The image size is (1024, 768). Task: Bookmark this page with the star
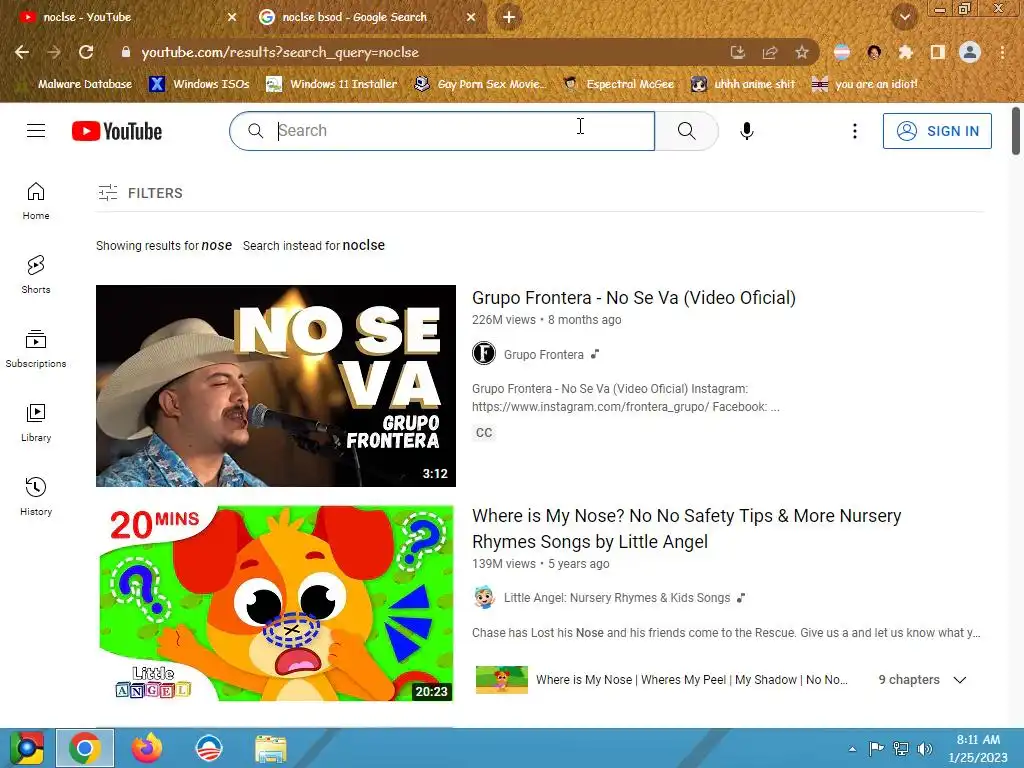coord(802,52)
